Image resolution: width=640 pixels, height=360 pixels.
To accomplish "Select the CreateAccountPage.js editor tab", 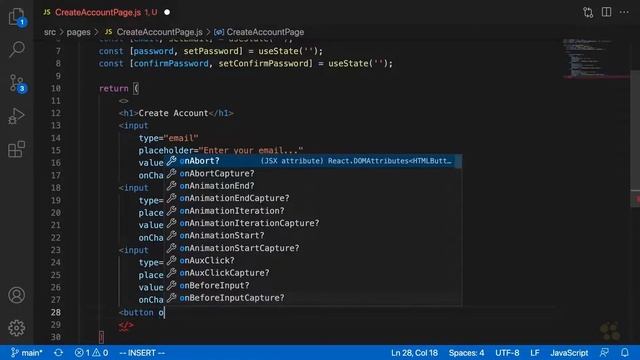I will tap(101, 12).
